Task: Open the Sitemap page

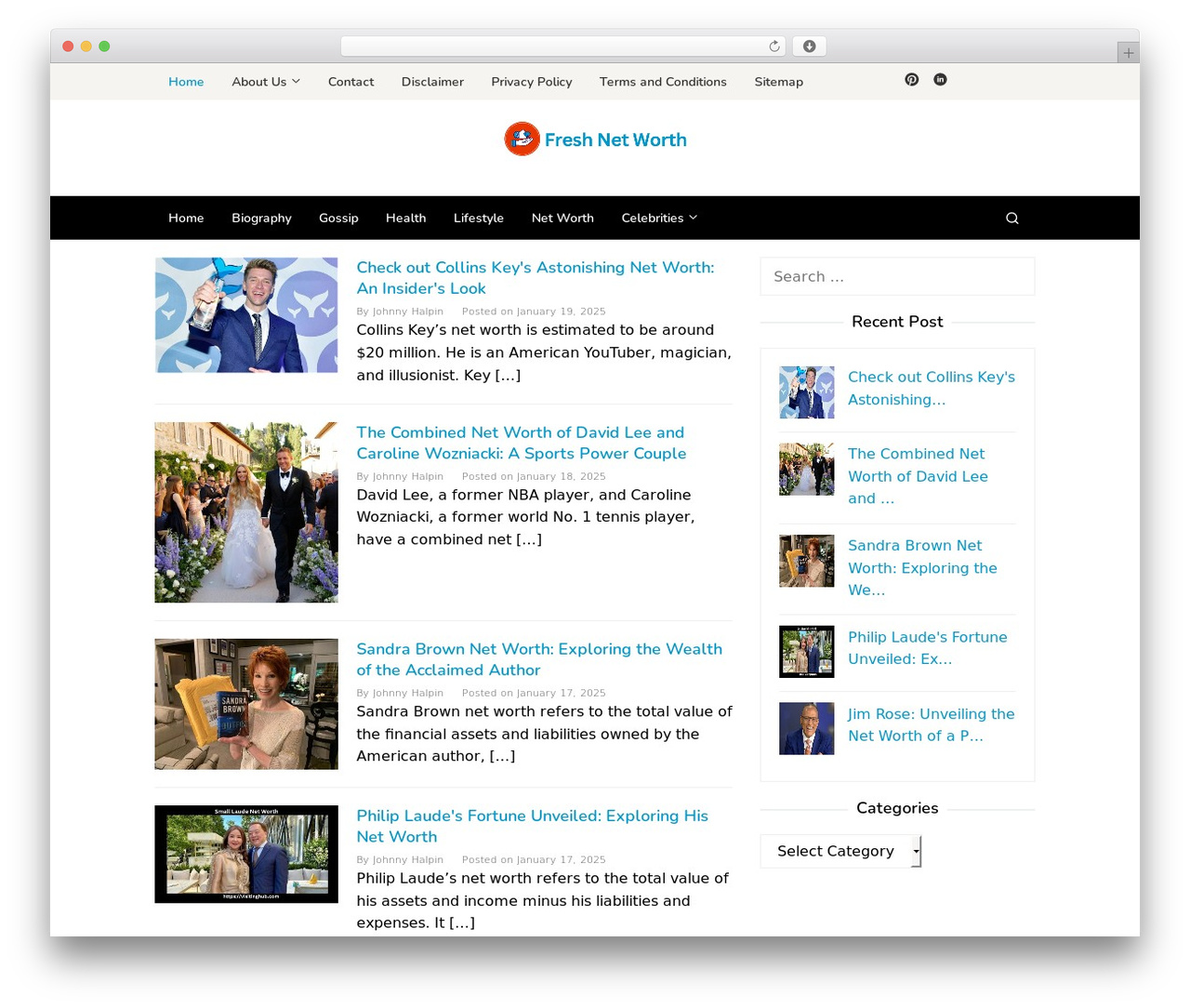Action: point(779,82)
